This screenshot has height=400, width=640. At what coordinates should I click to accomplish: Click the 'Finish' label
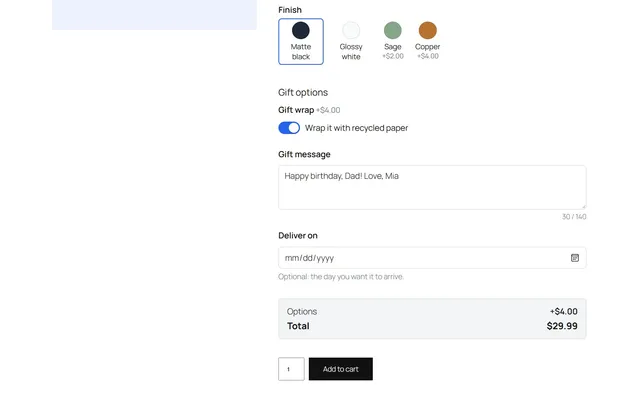coord(290,10)
